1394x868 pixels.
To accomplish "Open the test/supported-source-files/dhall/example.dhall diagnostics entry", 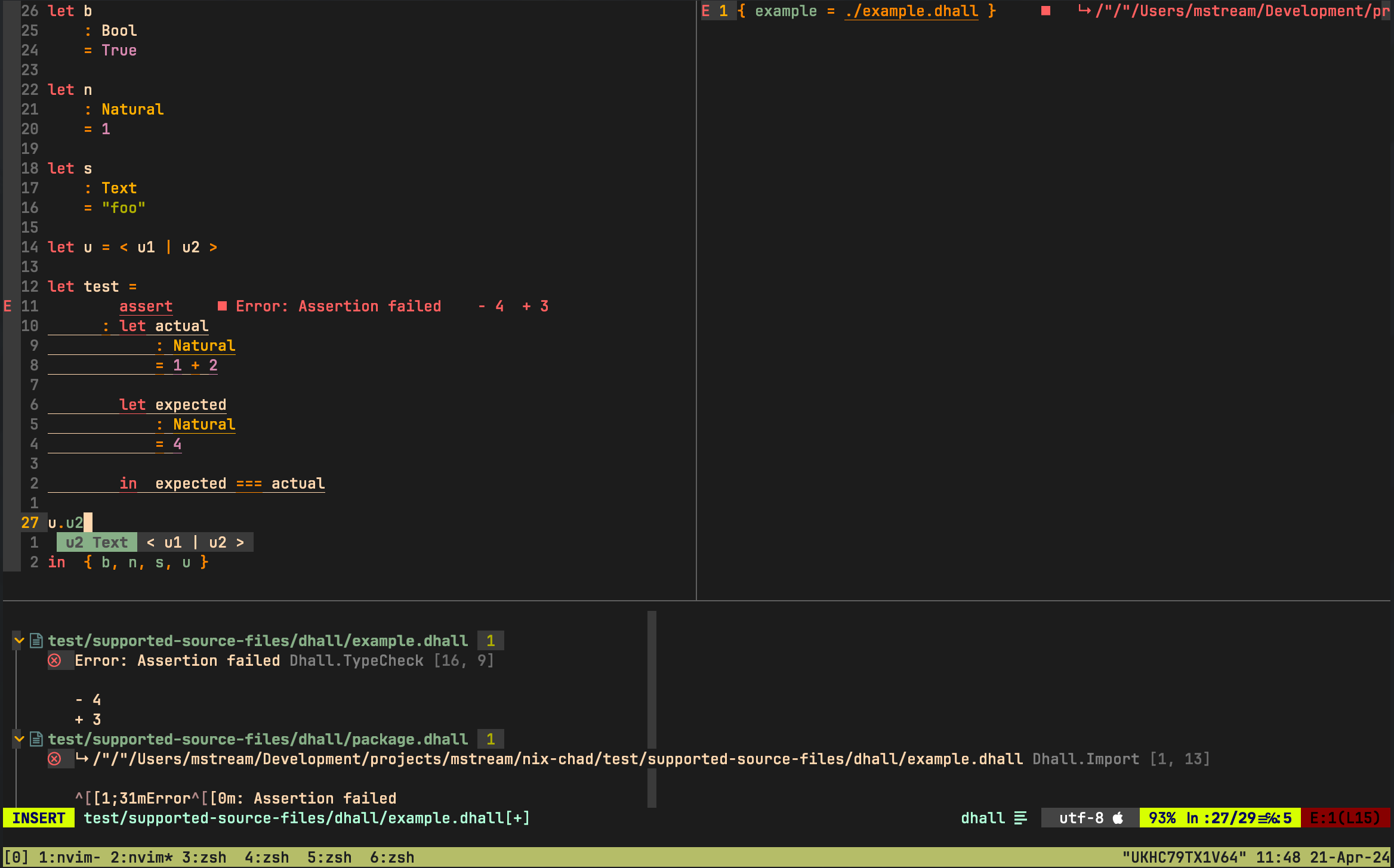I will [x=258, y=641].
